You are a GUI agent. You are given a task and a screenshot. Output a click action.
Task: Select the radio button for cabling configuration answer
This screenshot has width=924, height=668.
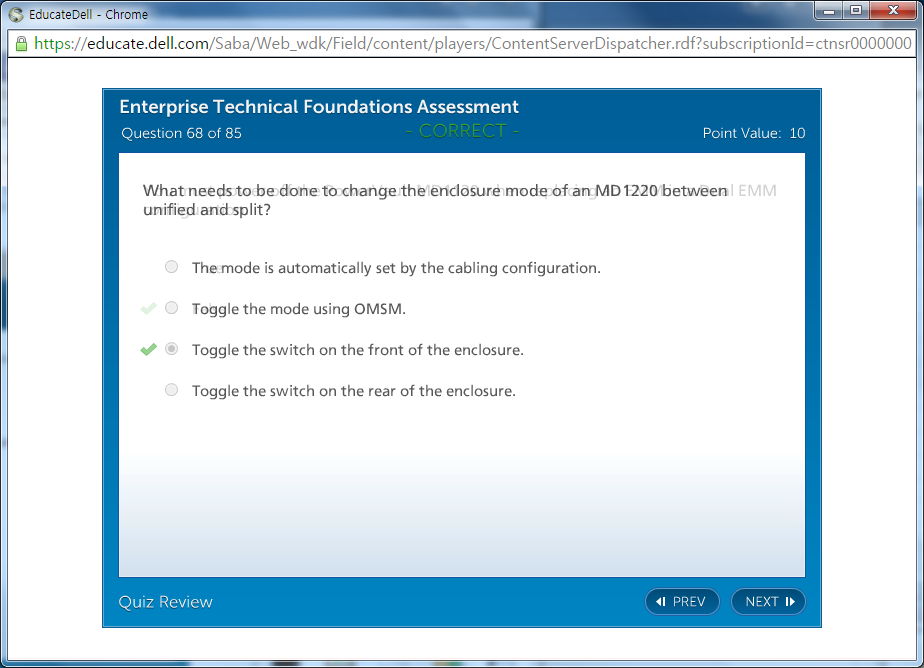(172, 267)
